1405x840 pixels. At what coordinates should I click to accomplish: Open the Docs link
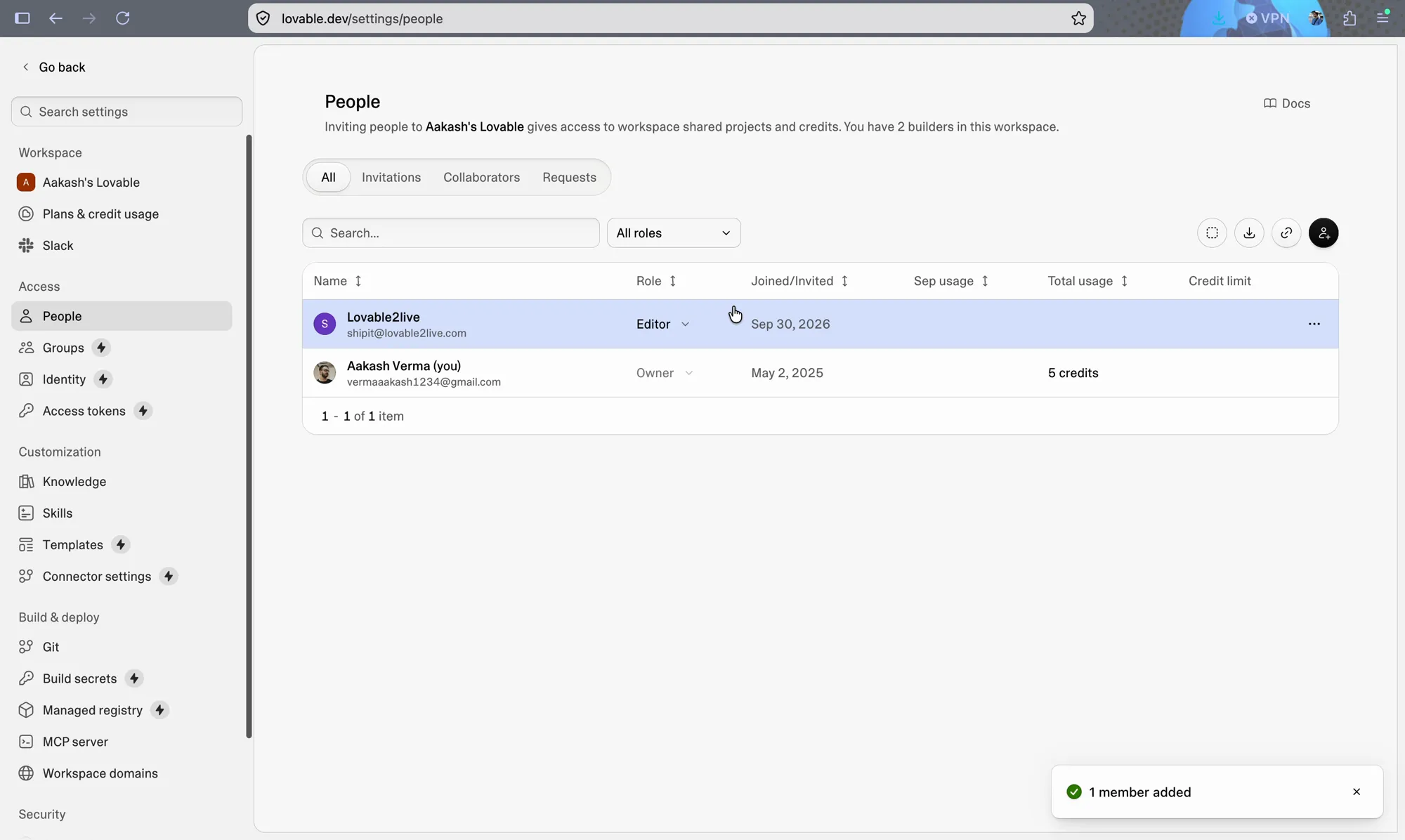[x=1287, y=103]
